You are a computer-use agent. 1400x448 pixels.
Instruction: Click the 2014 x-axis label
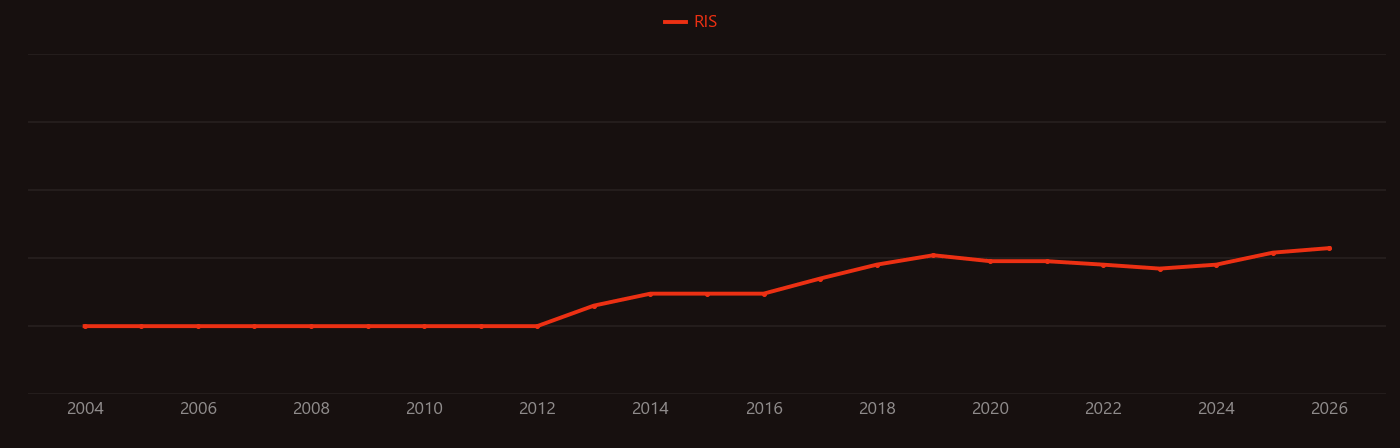(x=651, y=409)
